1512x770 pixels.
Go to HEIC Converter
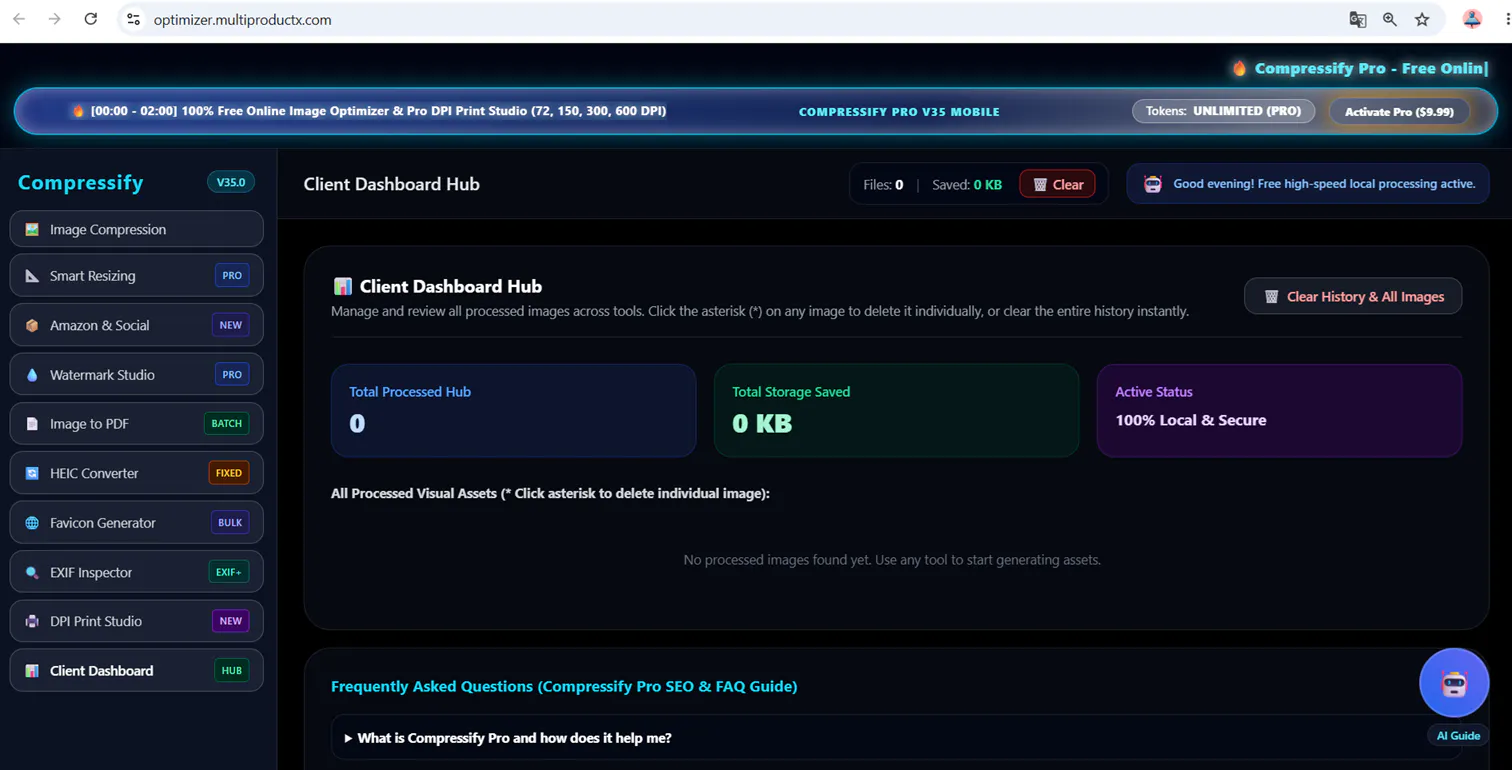(137, 473)
